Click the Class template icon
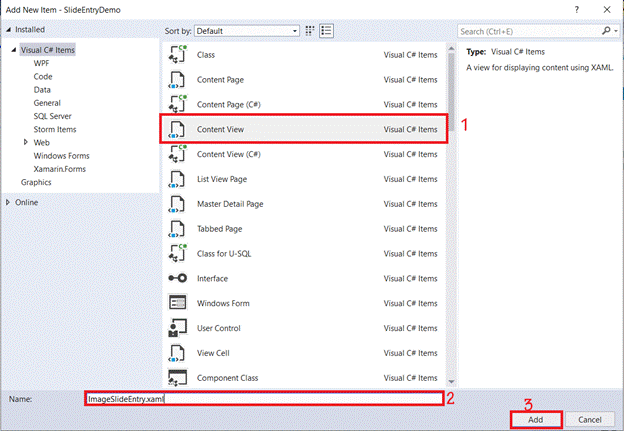Screen dimensions: 624x431 click(177, 55)
